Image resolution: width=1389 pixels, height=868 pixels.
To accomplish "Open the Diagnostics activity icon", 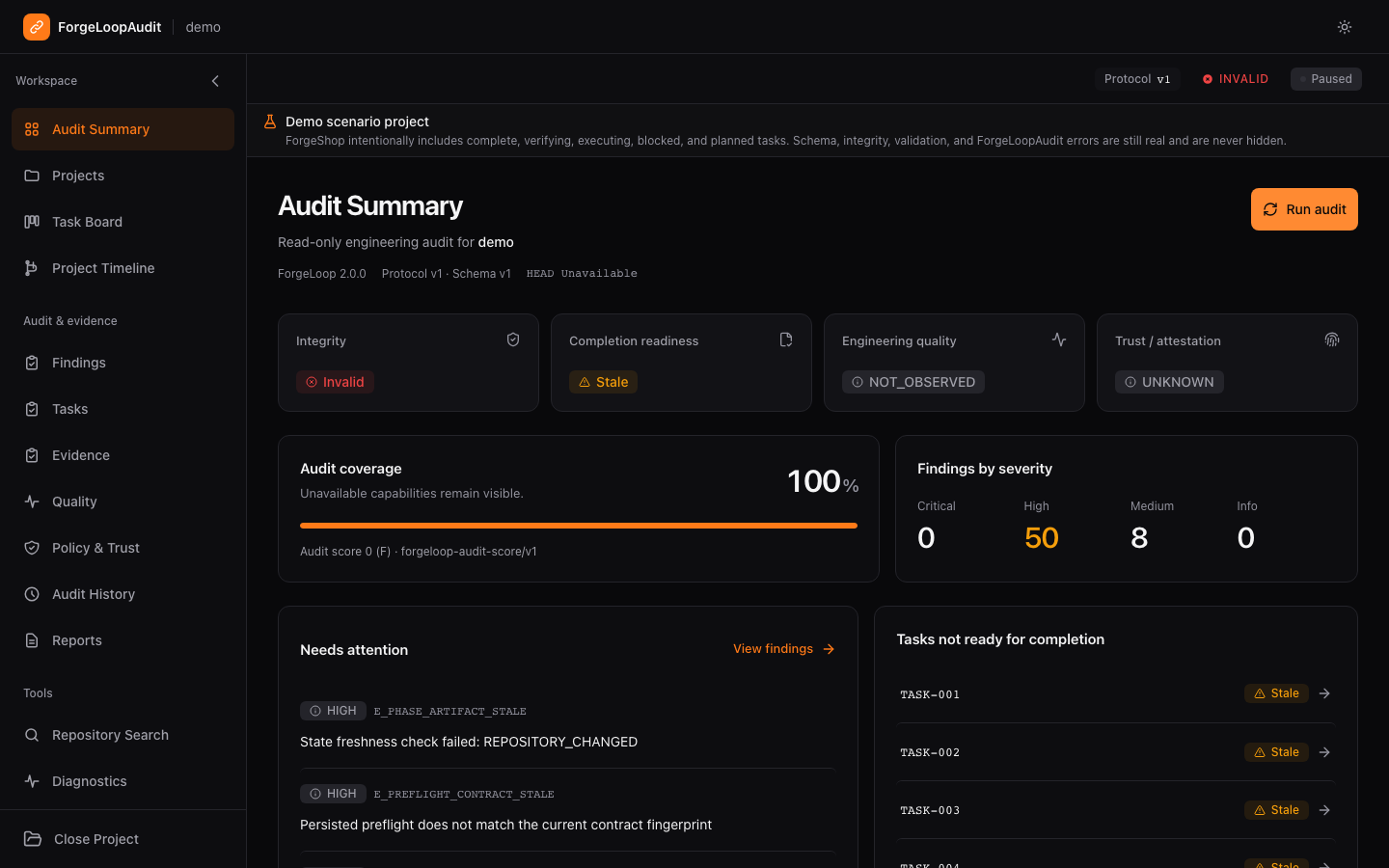I will [x=32, y=781].
